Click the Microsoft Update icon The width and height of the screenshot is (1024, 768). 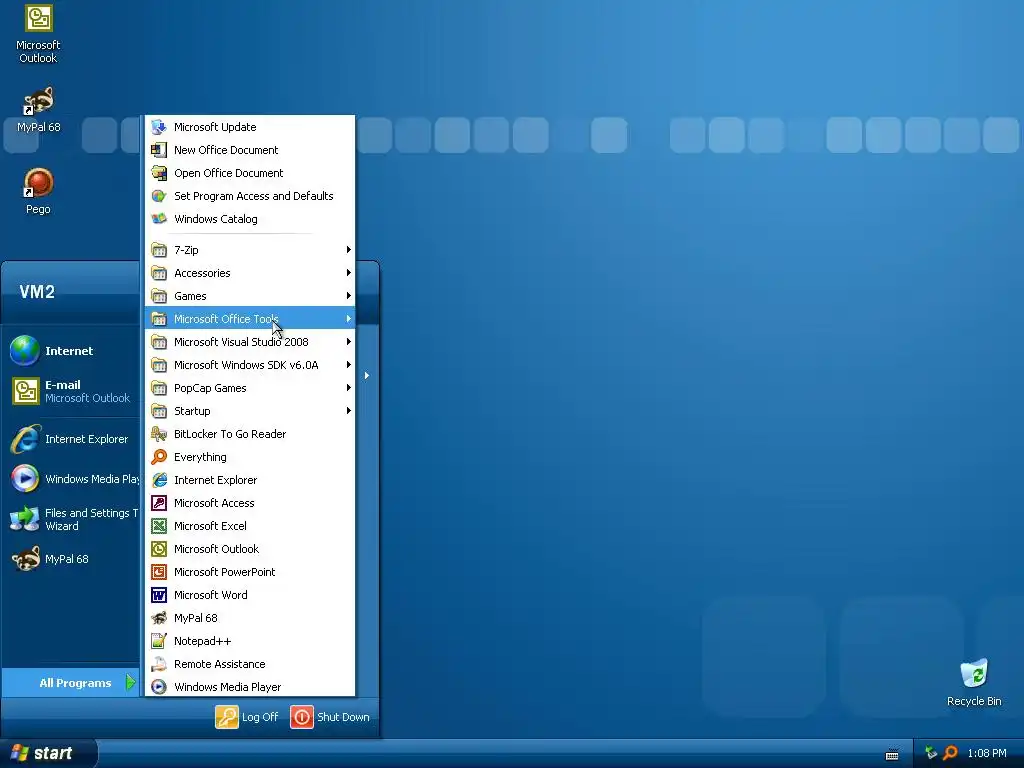159,127
